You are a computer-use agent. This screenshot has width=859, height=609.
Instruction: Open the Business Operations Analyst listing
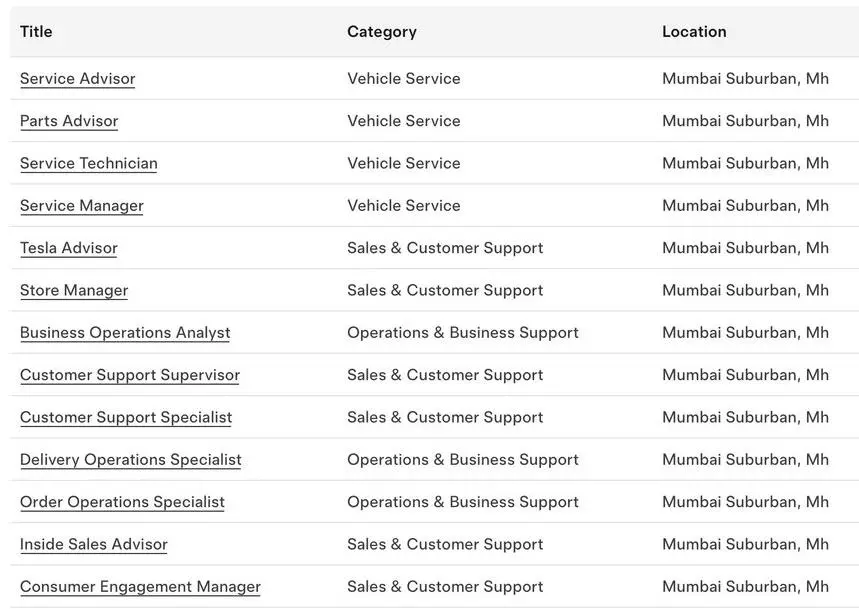(x=125, y=333)
